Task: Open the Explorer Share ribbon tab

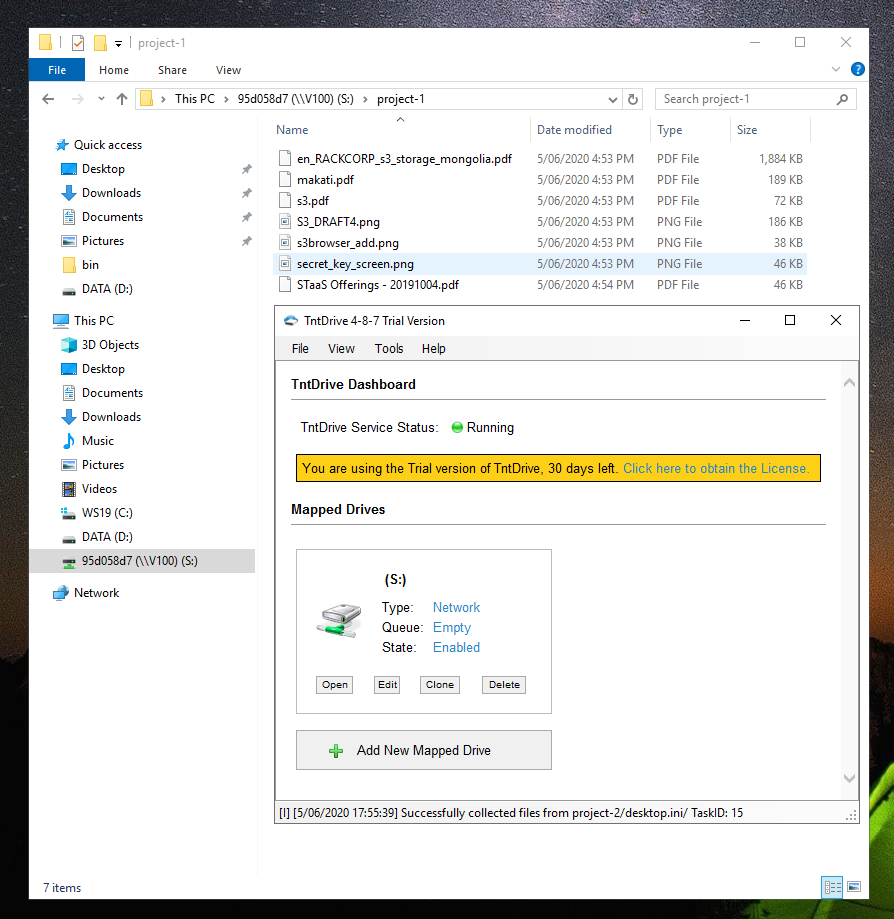Action: coord(172,70)
